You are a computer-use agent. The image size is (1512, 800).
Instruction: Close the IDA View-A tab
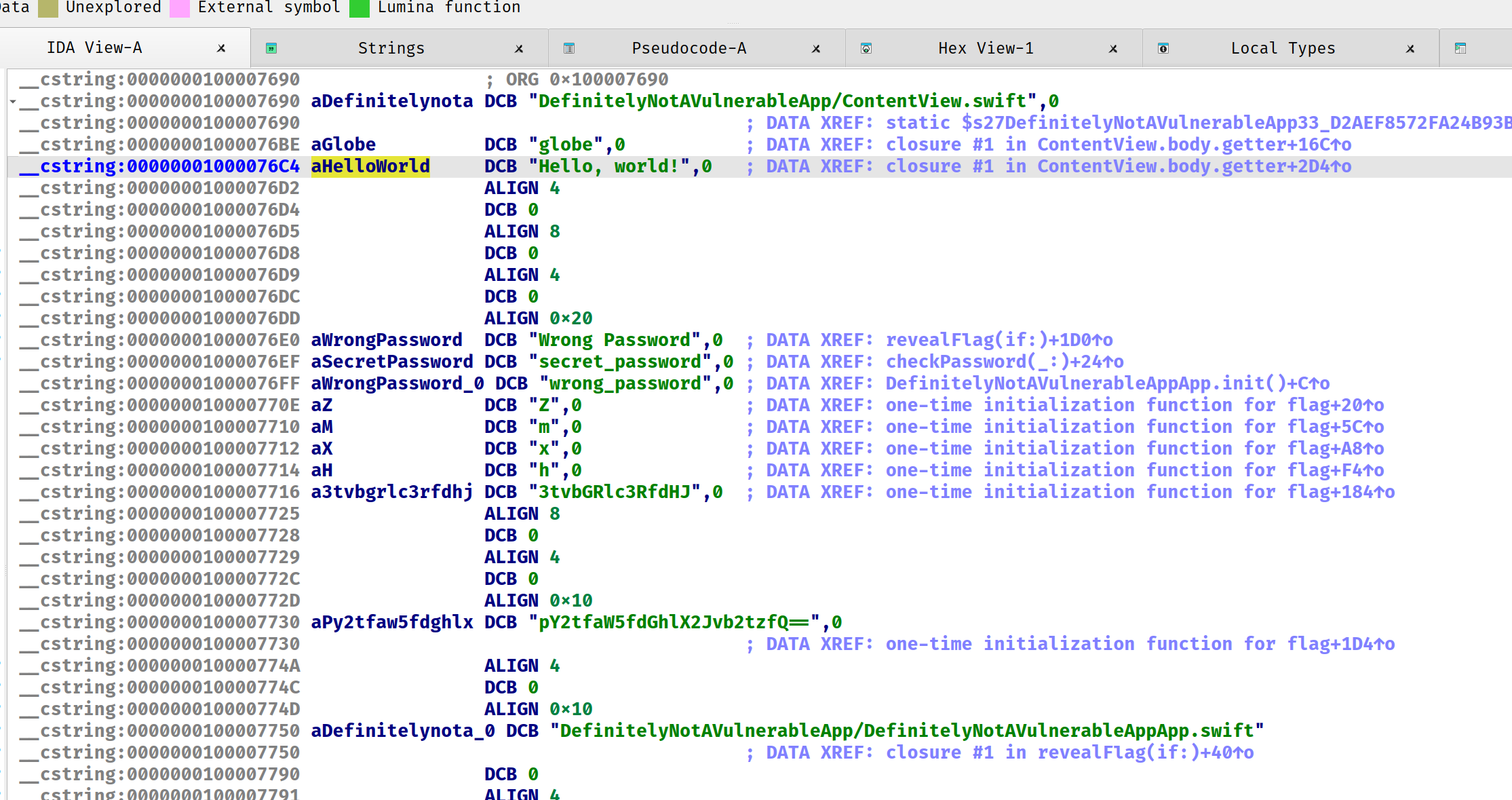point(221,48)
